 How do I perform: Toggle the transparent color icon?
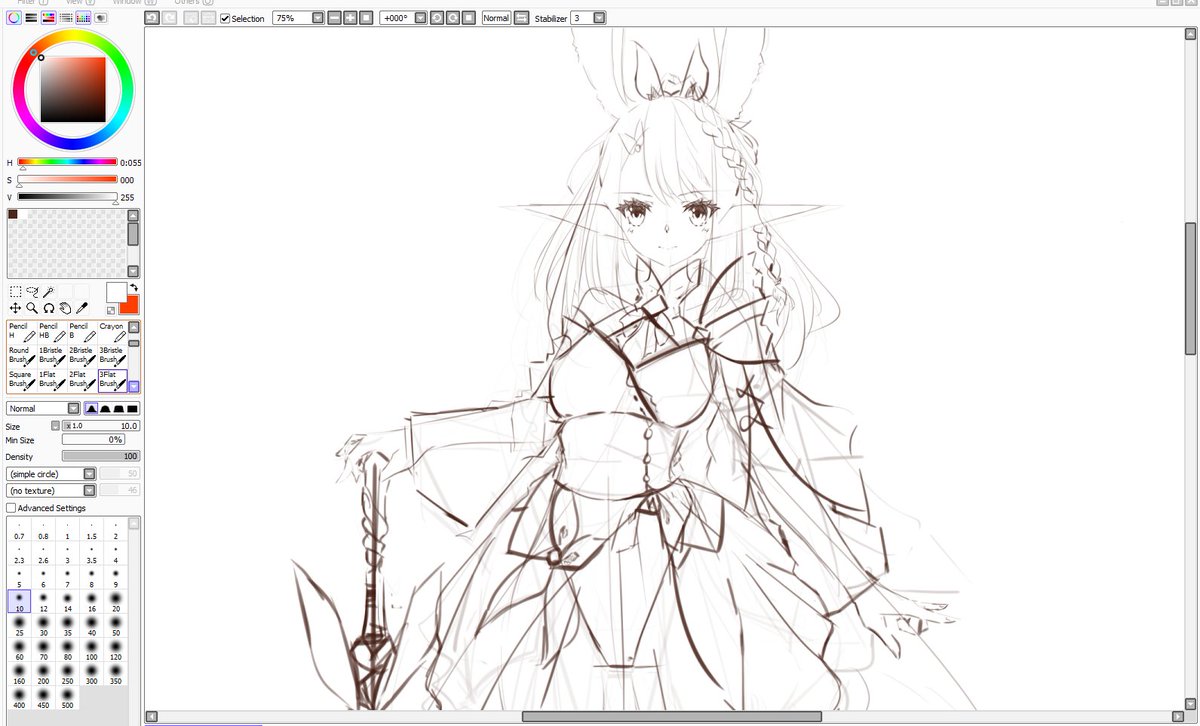[111, 310]
